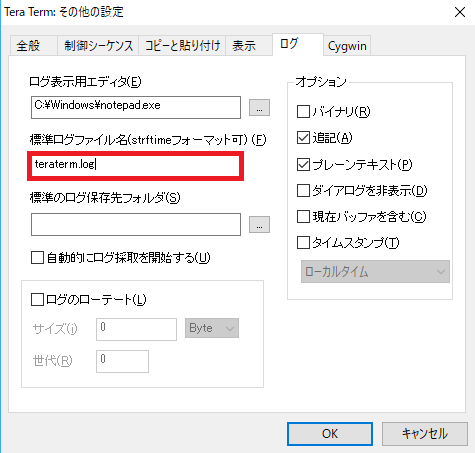Open the 制御シーケンス tab
The image size is (475, 453).
98,45
